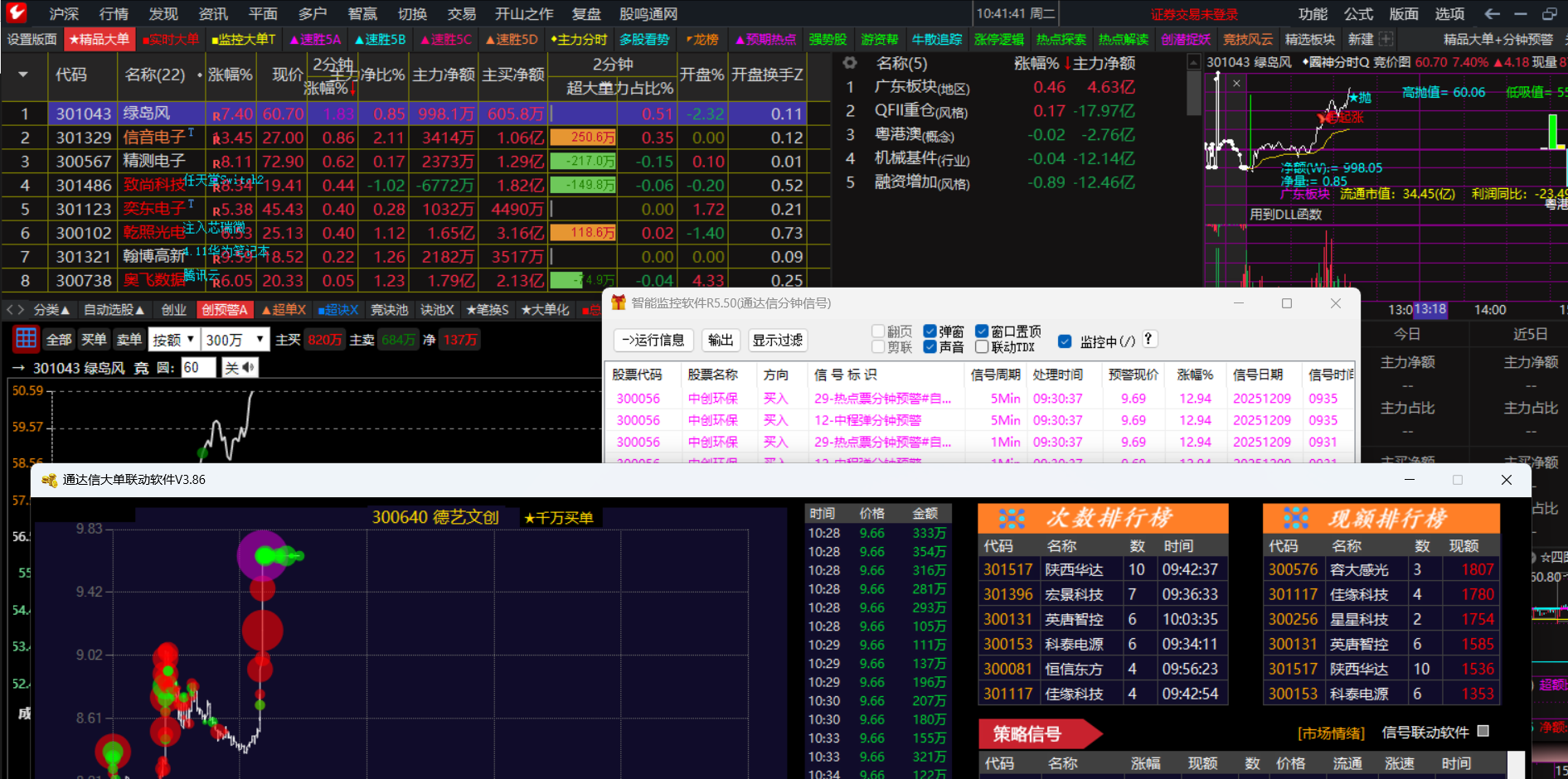Image resolution: width=1568 pixels, height=779 pixels.
Task: Click the period input field showing 60
Action: tap(198, 367)
